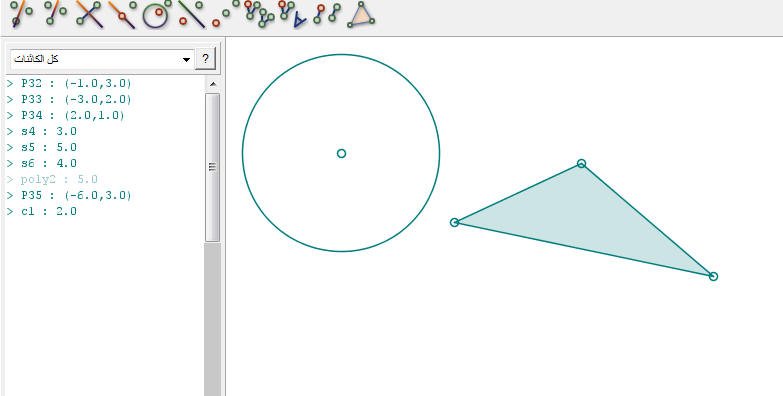Select the reflection across line tool
Screen dimensions: 783x396
pos(192,13)
